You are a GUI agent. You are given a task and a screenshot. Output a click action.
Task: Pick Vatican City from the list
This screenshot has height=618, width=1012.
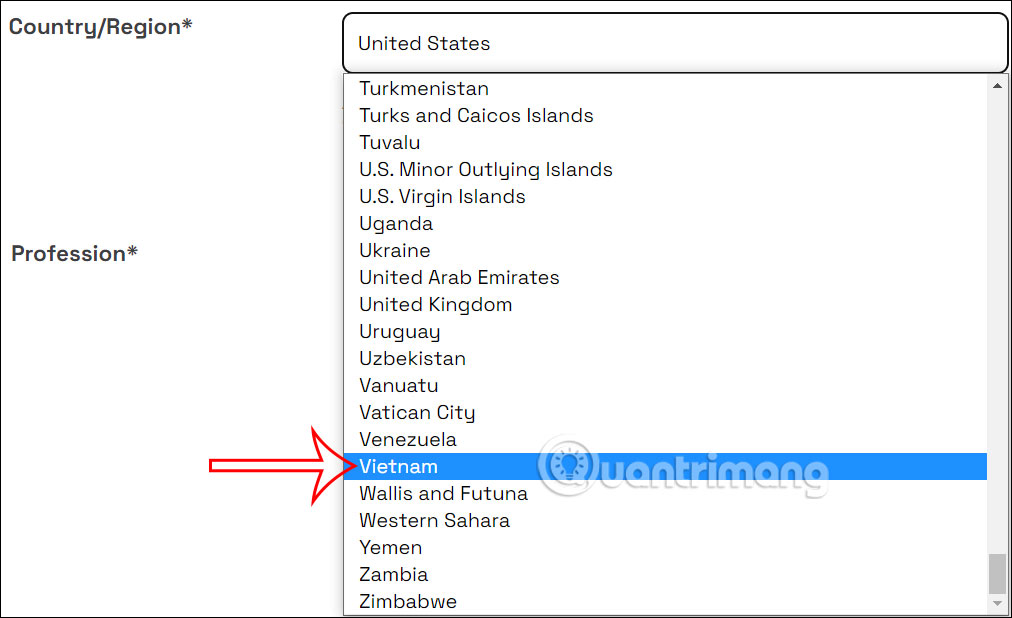tap(417, 413)
